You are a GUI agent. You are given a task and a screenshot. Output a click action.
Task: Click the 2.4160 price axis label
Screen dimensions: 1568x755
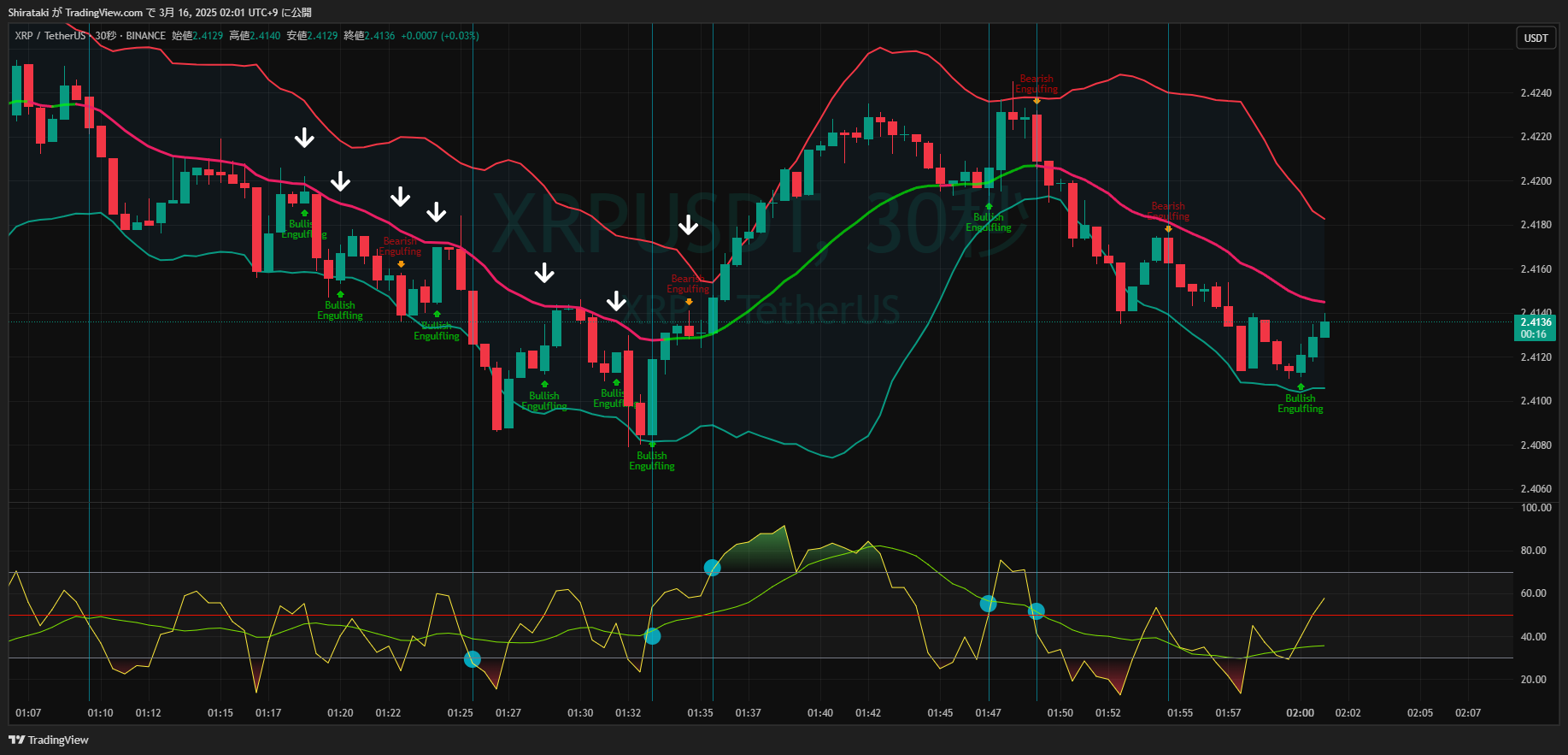[1536, 269]
